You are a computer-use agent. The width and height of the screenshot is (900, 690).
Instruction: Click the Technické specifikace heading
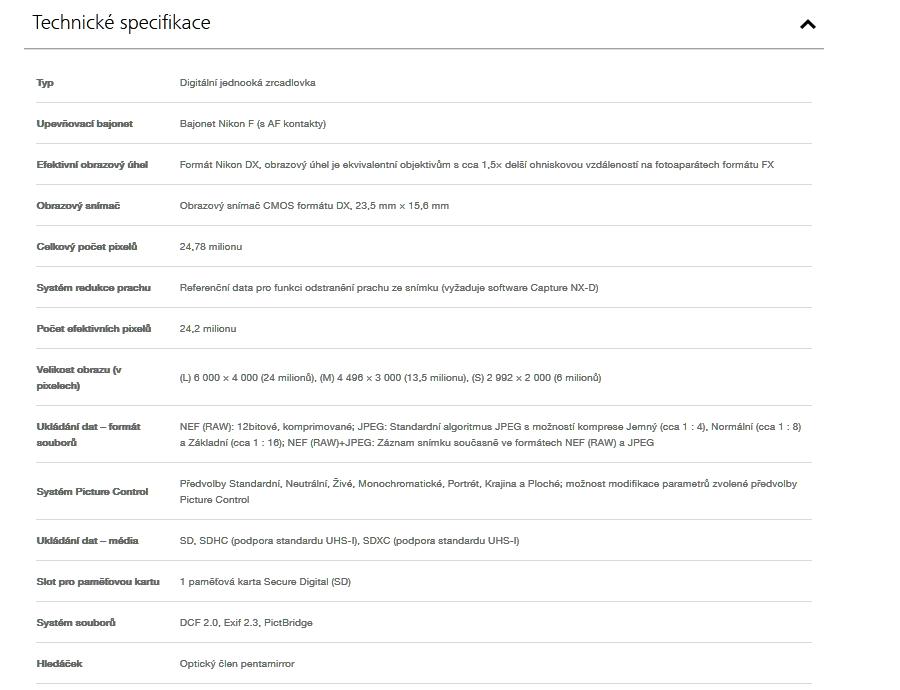coord(122,22)
